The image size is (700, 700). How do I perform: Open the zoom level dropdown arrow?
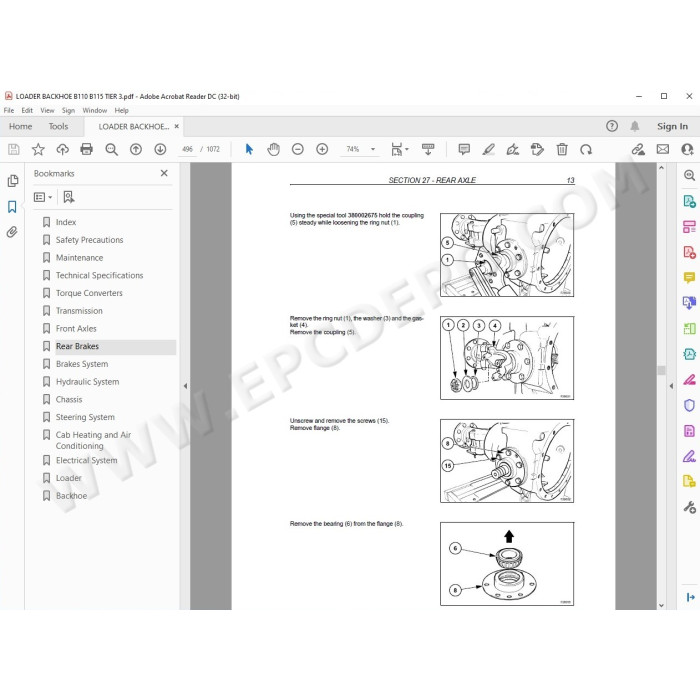point(373,149)
